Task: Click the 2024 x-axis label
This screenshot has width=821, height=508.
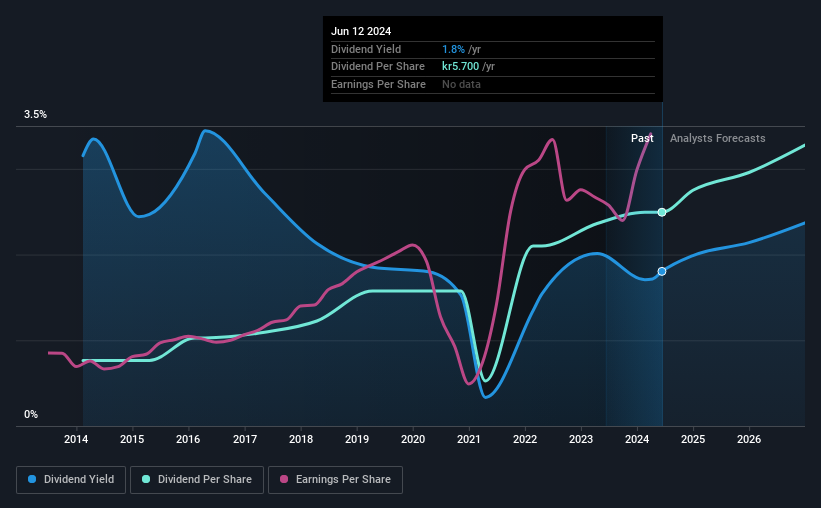Action: (637, 439)
